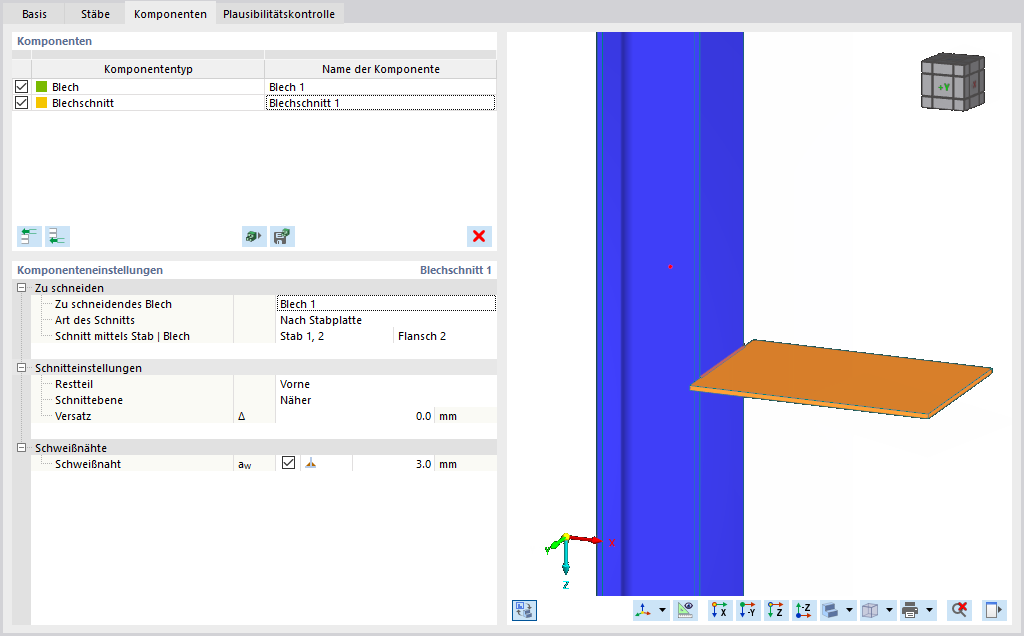Open the Zu schneidendes Blech value dropdown
1024x636 pixels.
(386, 304)
